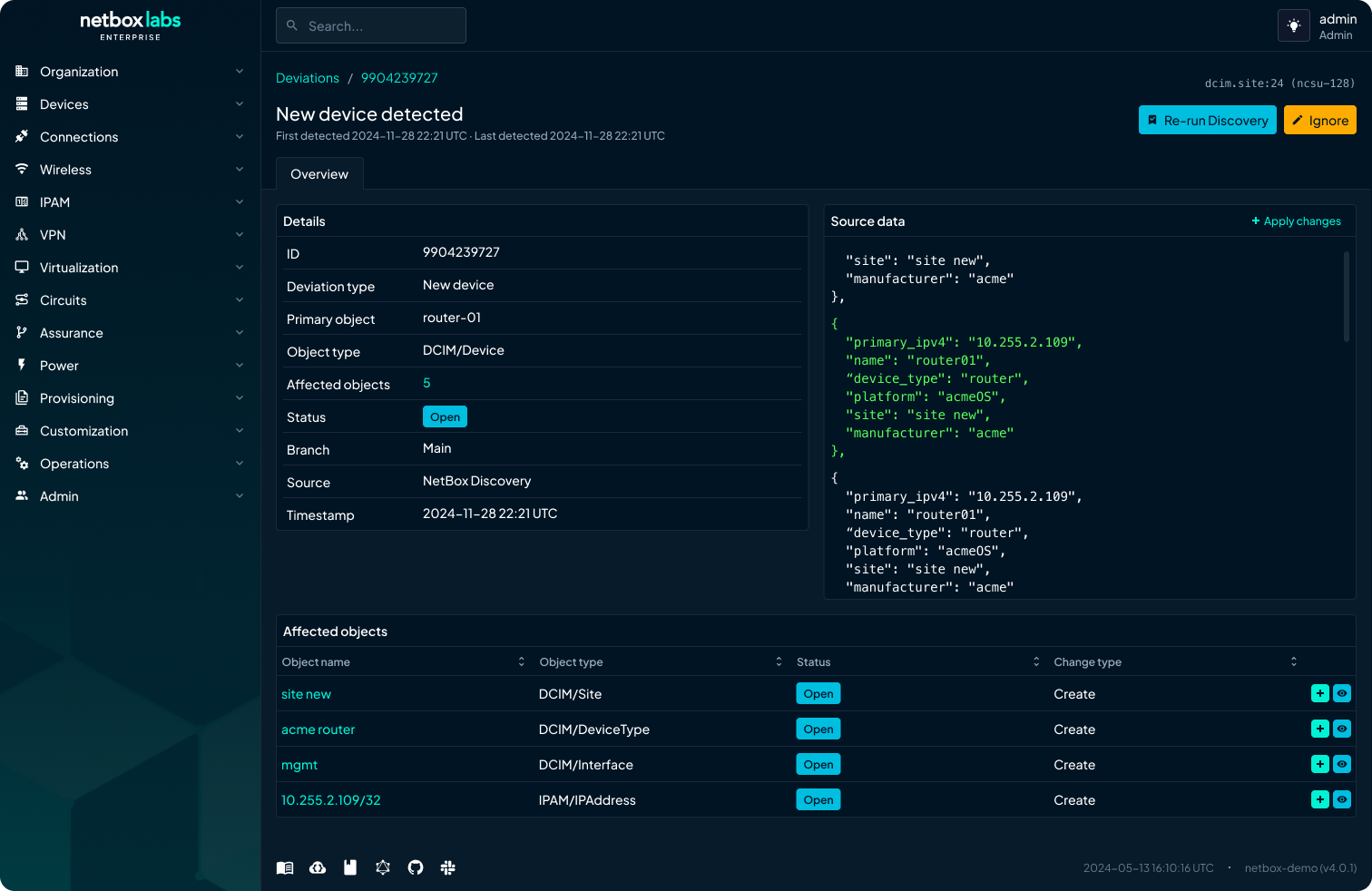Image resolution: width=1372 pixels, height=891 pixels.
Task: Click the Virtualization monitor icon
Action: 22,267
